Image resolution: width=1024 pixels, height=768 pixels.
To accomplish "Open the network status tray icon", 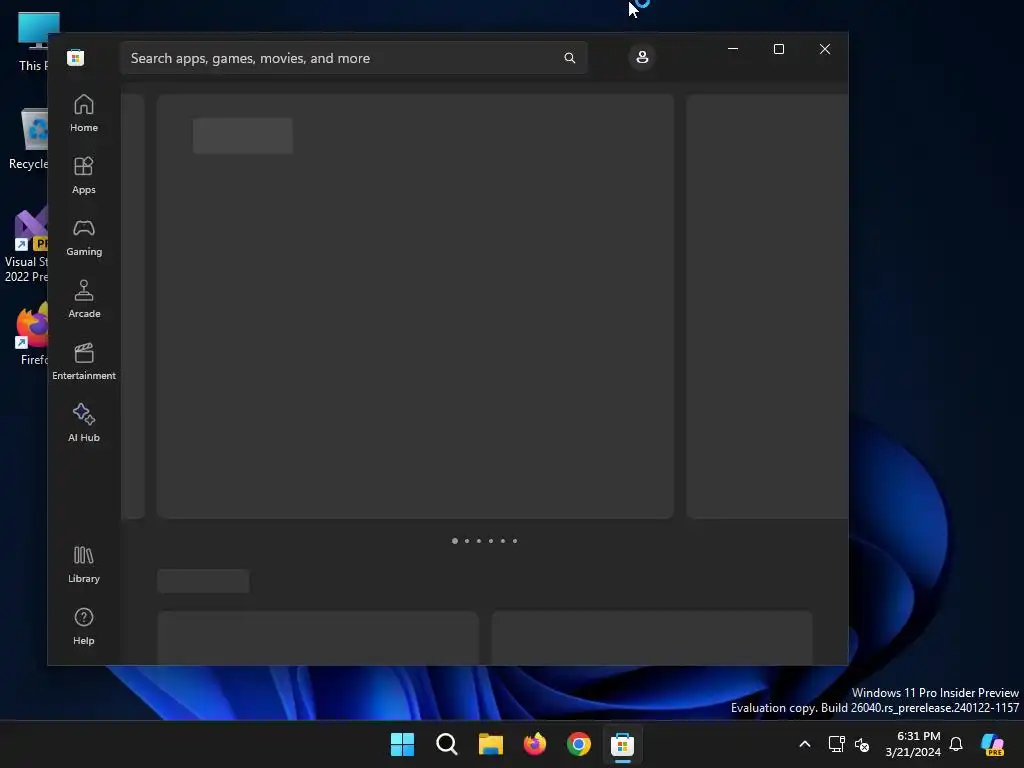I will pos(836,744).
